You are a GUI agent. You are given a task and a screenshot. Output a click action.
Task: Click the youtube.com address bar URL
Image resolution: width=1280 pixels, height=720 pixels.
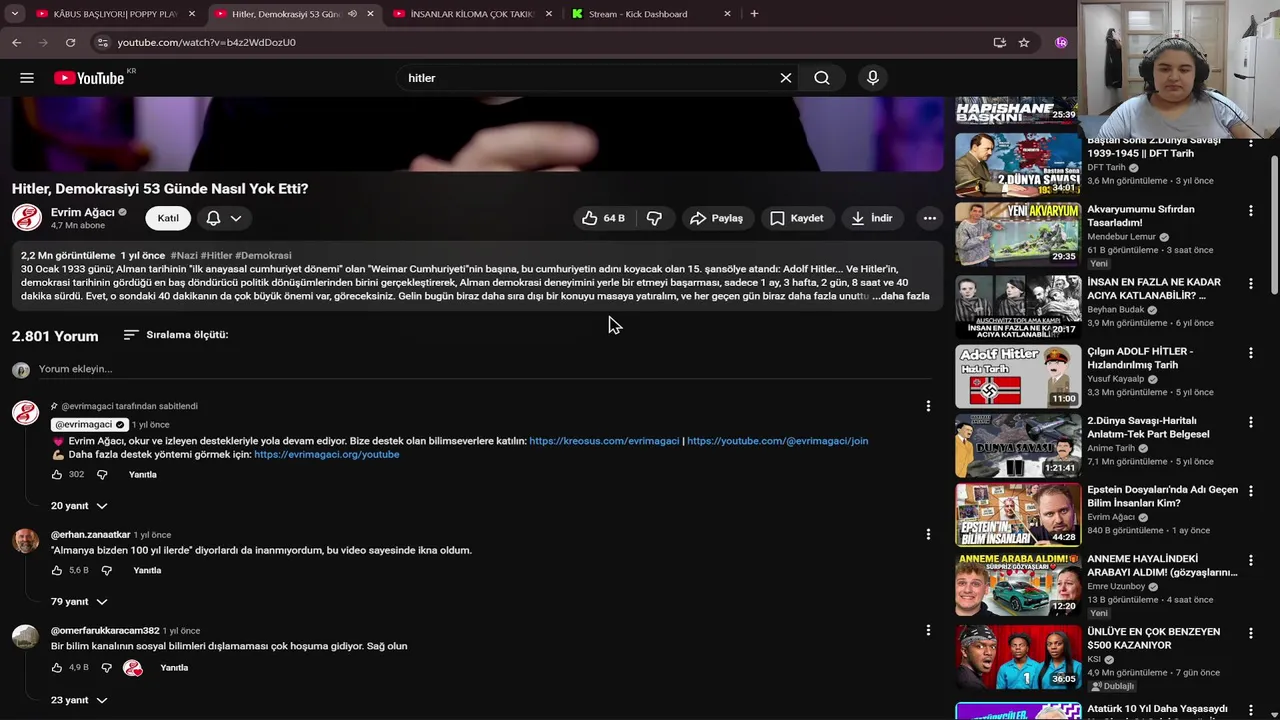click(206, 42)
